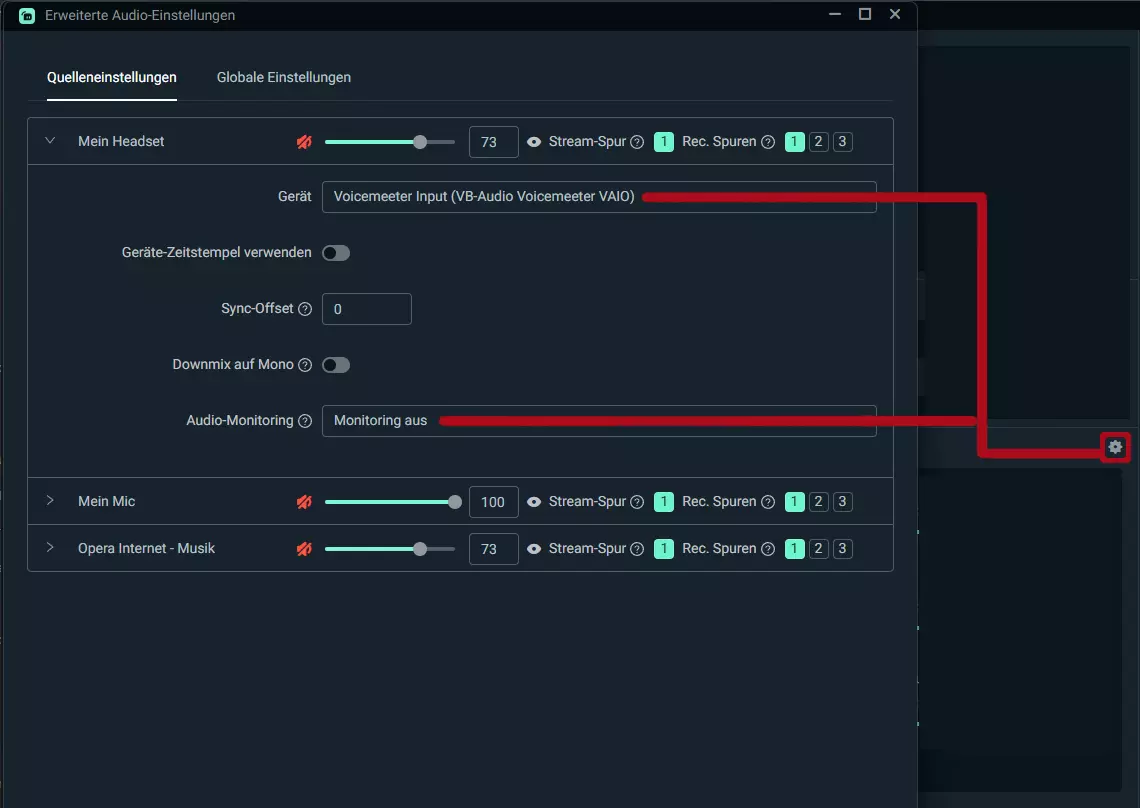Minimize the Erweiterte Audio-Einstellungen window
The height and width of the screenshot is (808, 1140).
click(x=835, y=15)
